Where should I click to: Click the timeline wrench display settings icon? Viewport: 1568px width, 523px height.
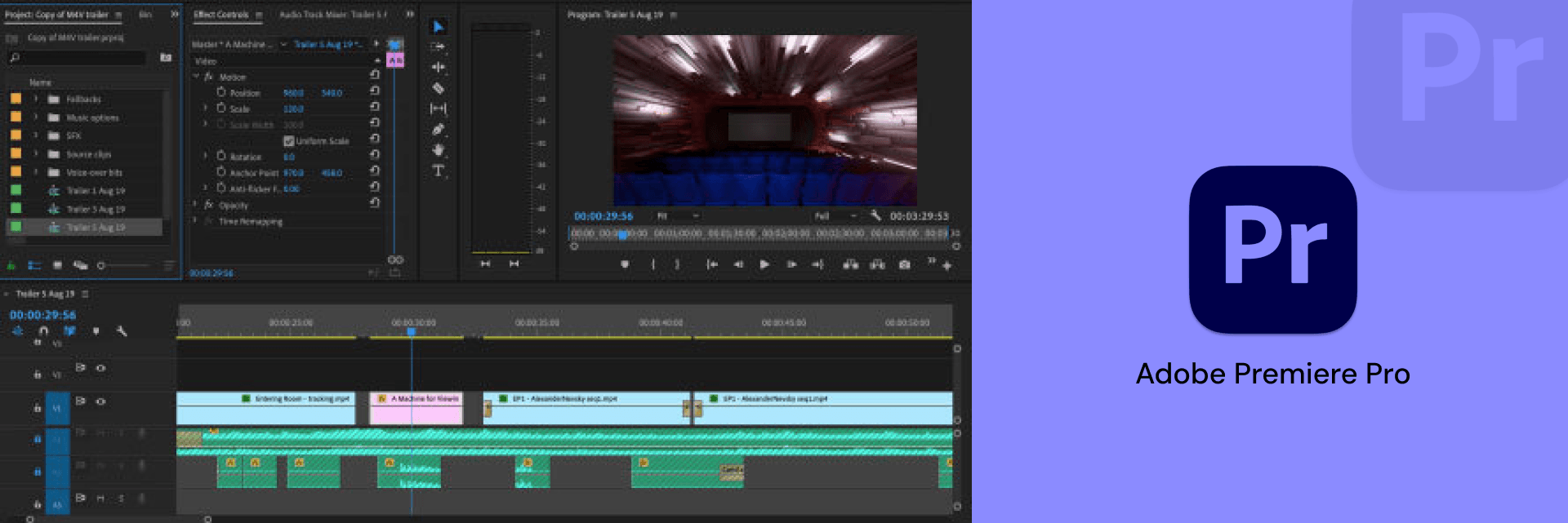(x=122, y=330)
